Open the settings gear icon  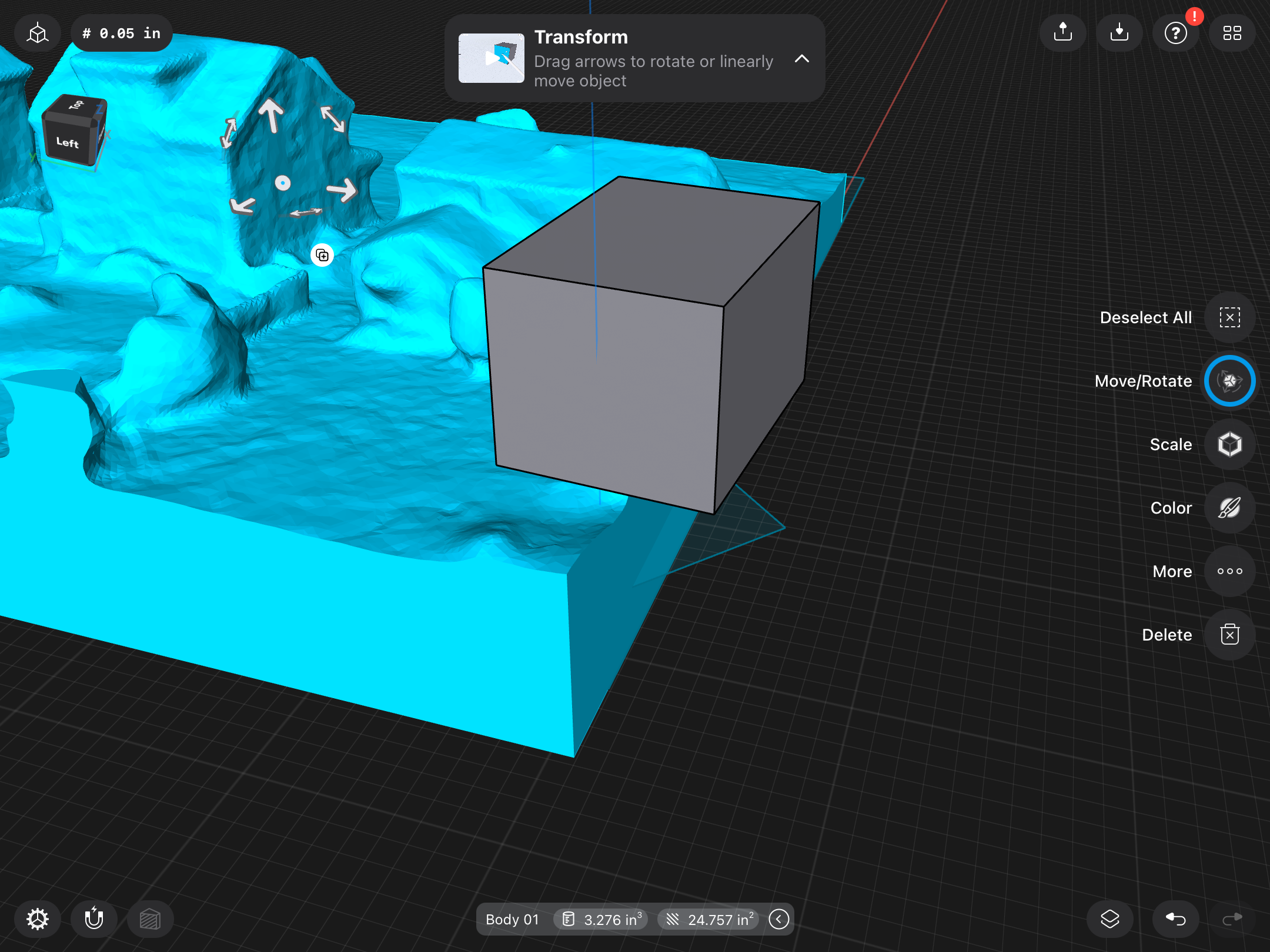coord(38,919)
